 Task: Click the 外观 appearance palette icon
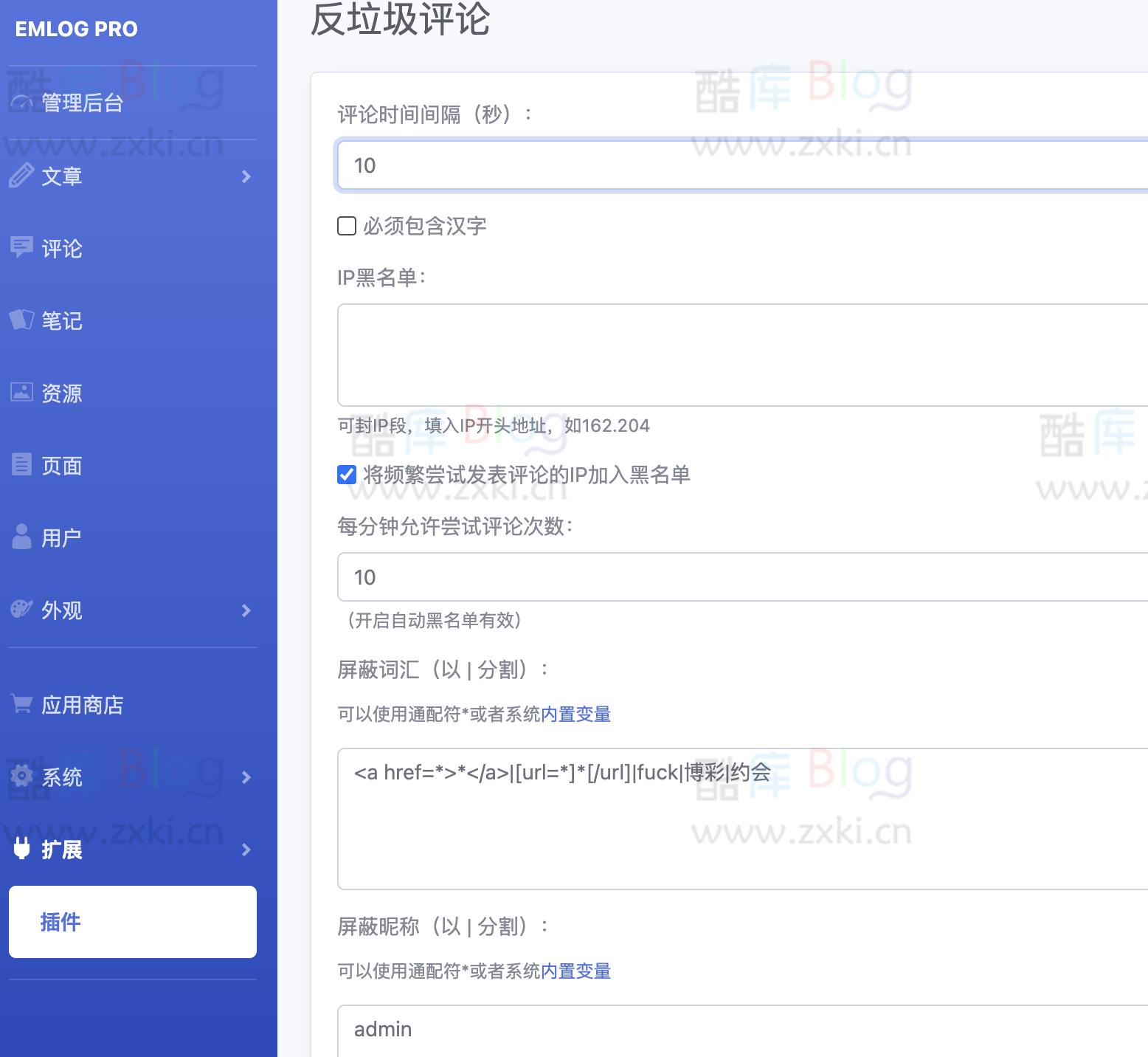point(21,610)
